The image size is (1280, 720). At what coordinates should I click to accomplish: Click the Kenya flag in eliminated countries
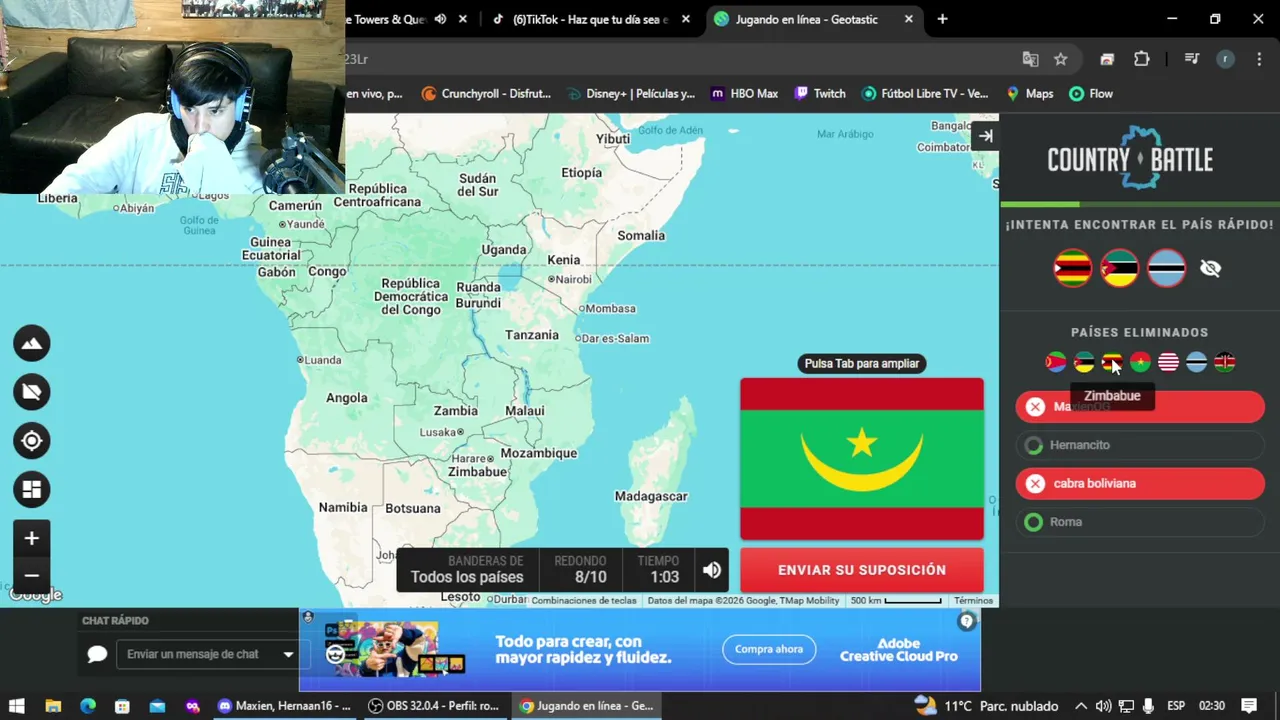click(1224, 362)
